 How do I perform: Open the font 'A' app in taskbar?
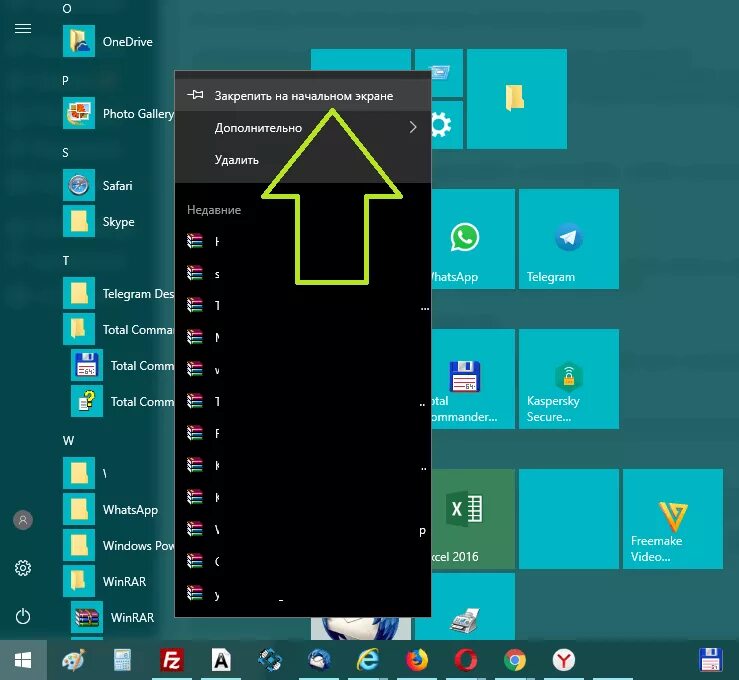pos(221,660)
